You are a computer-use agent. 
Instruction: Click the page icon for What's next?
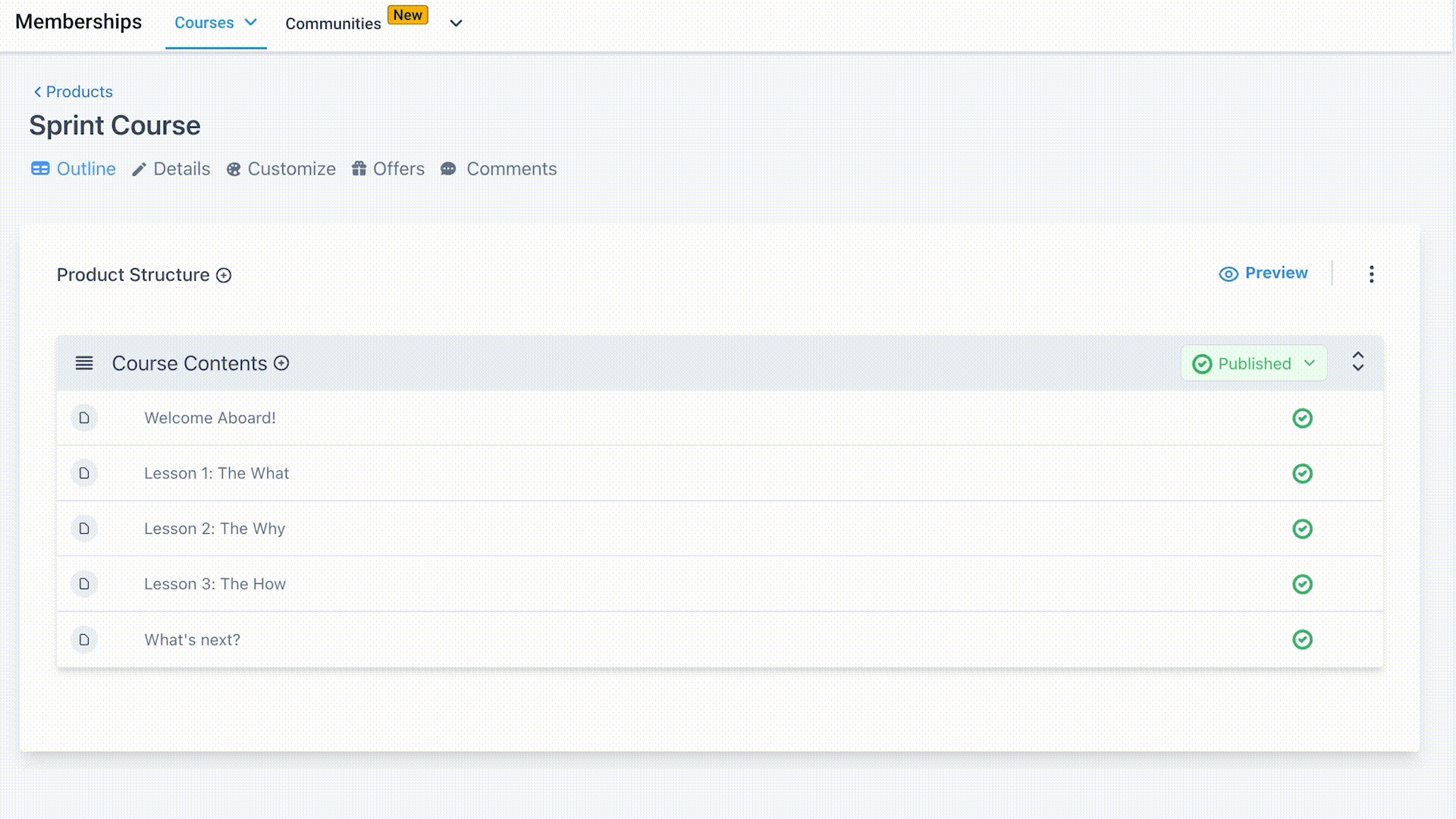point(84,639)
